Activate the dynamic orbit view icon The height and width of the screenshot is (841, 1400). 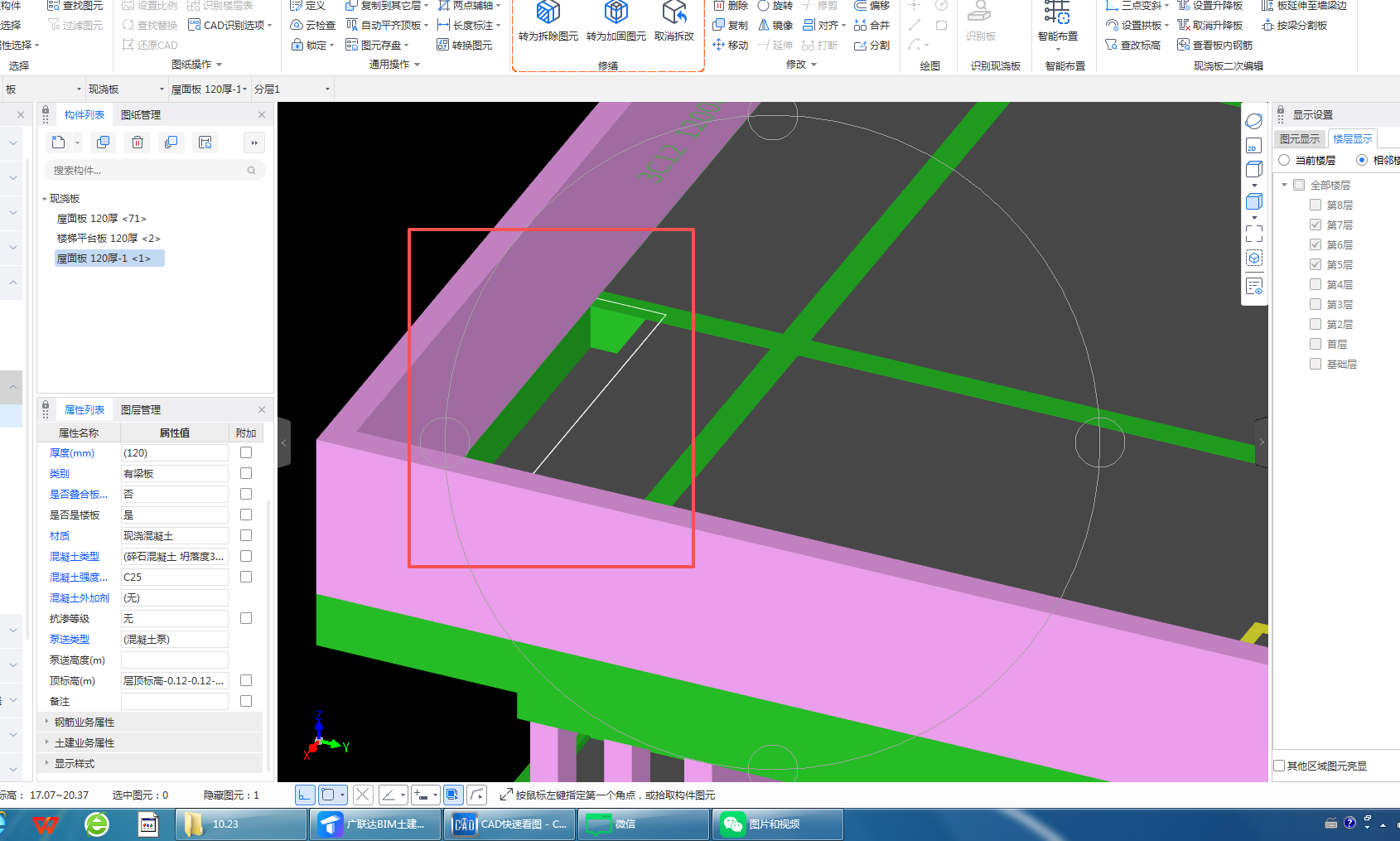1254,121
